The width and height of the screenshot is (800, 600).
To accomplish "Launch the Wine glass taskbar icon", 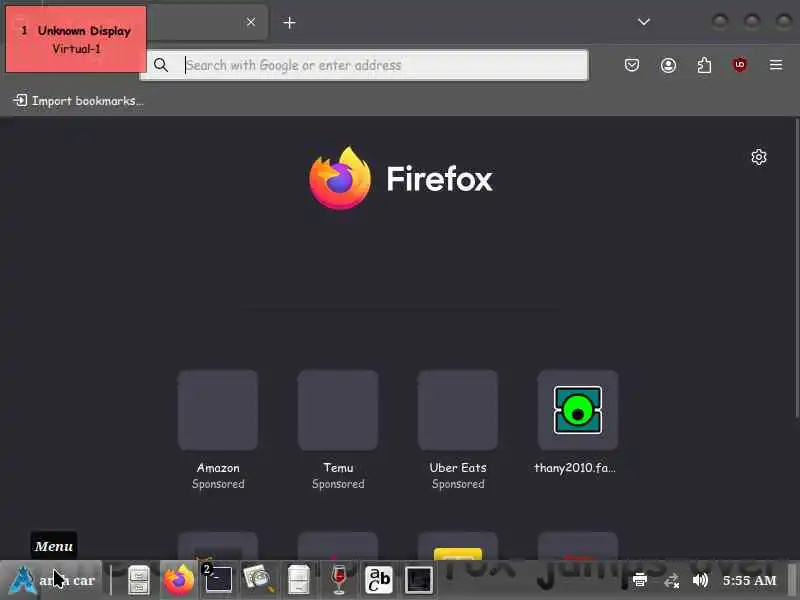I will (338, 580).
